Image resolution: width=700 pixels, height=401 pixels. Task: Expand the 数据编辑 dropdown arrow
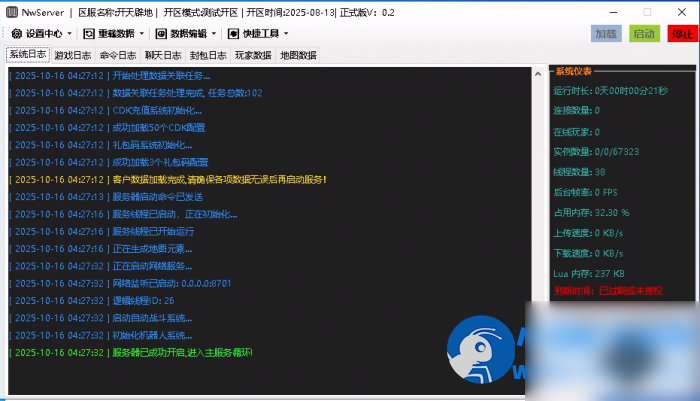214,33
